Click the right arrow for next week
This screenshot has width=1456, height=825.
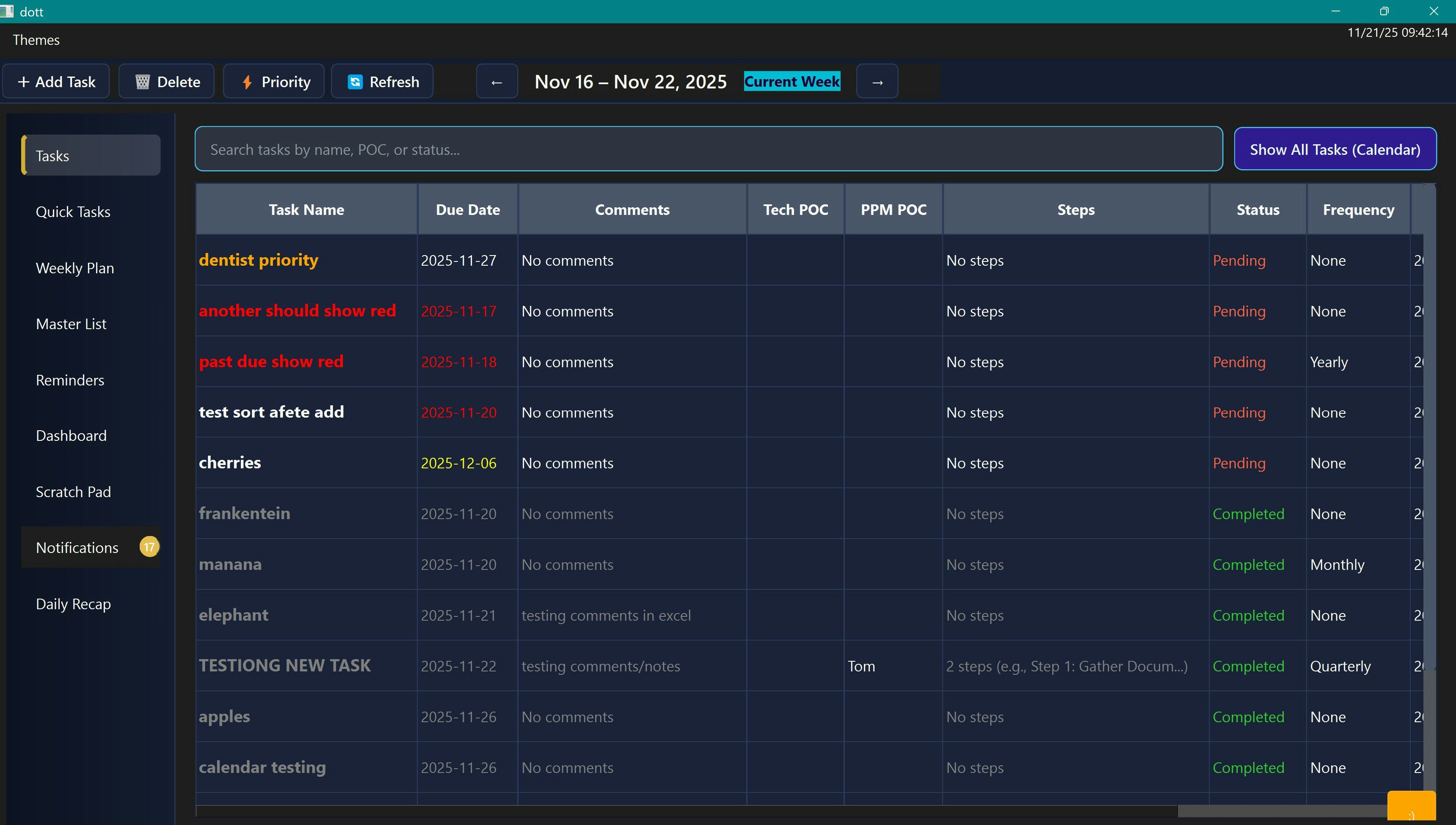coord(876,81)
